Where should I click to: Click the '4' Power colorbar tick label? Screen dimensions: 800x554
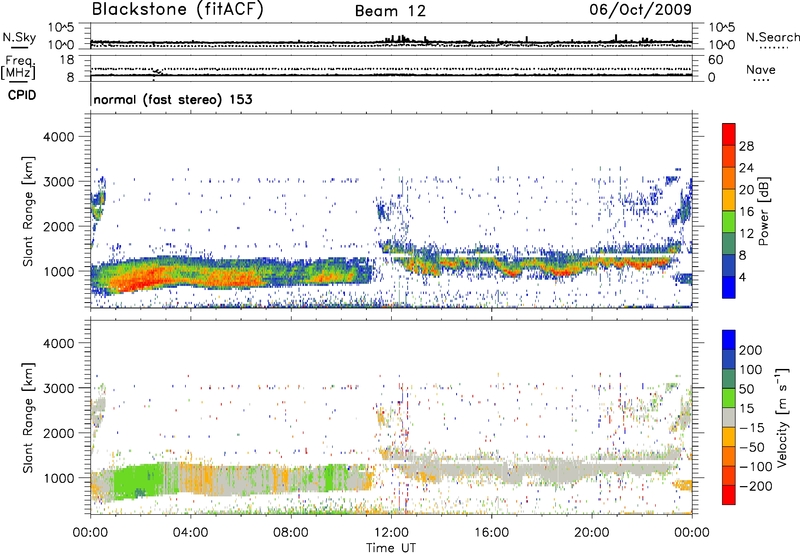(743, 277)
